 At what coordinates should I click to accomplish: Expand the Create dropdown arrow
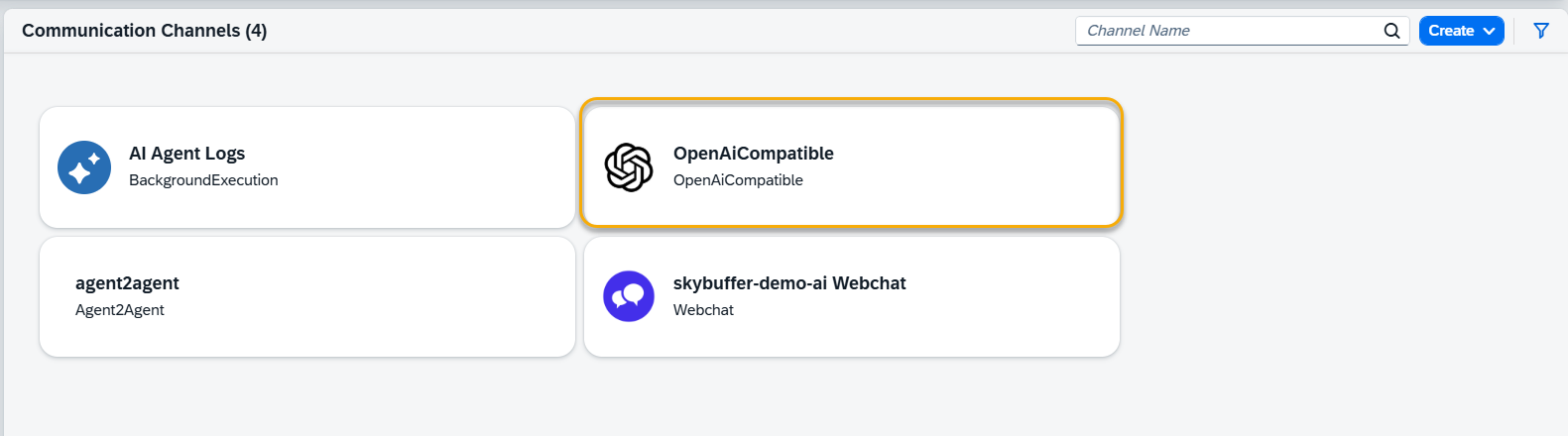click(1489, 31)
